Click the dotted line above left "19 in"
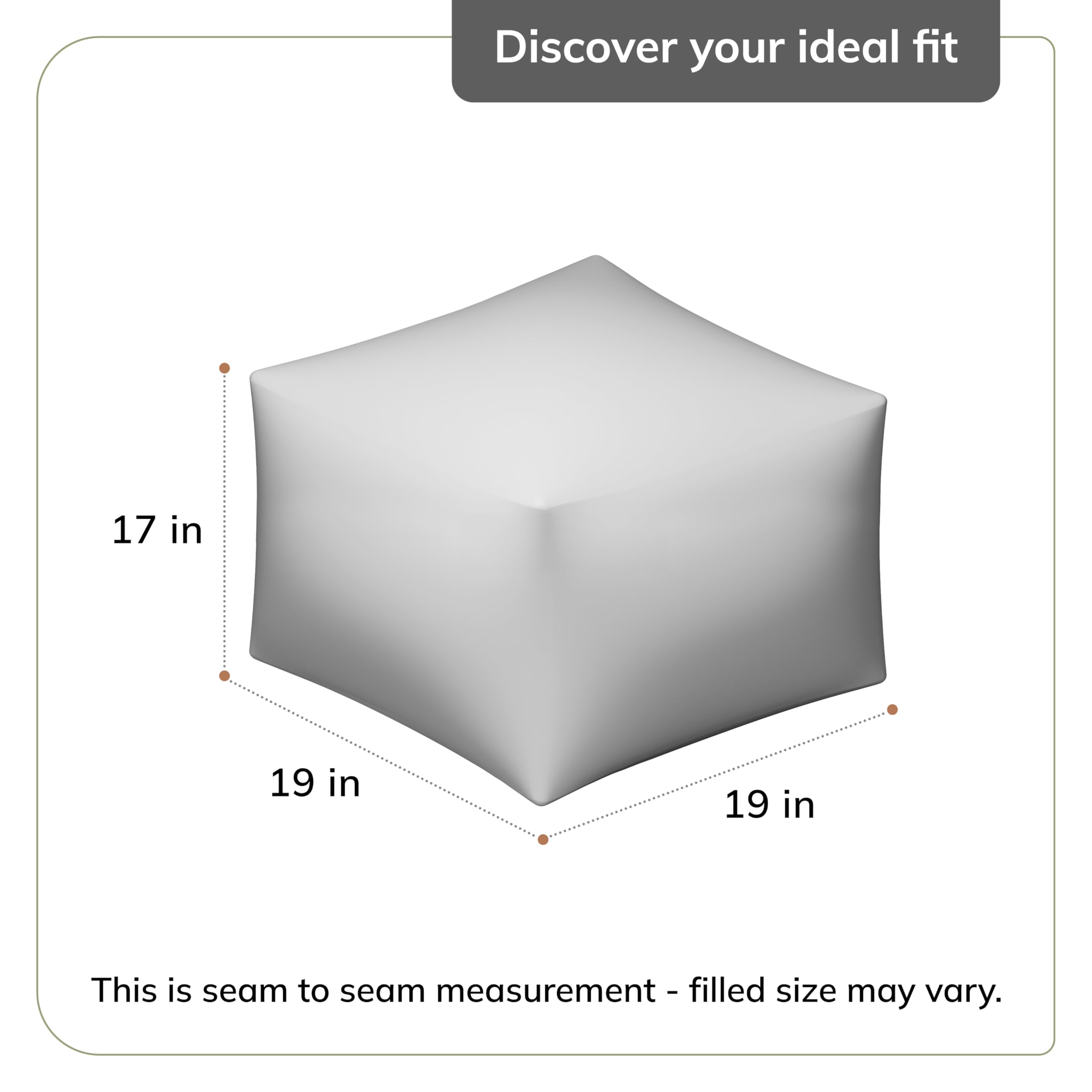Viewport: 1092px width, 1092px height. tap(384, 758)
